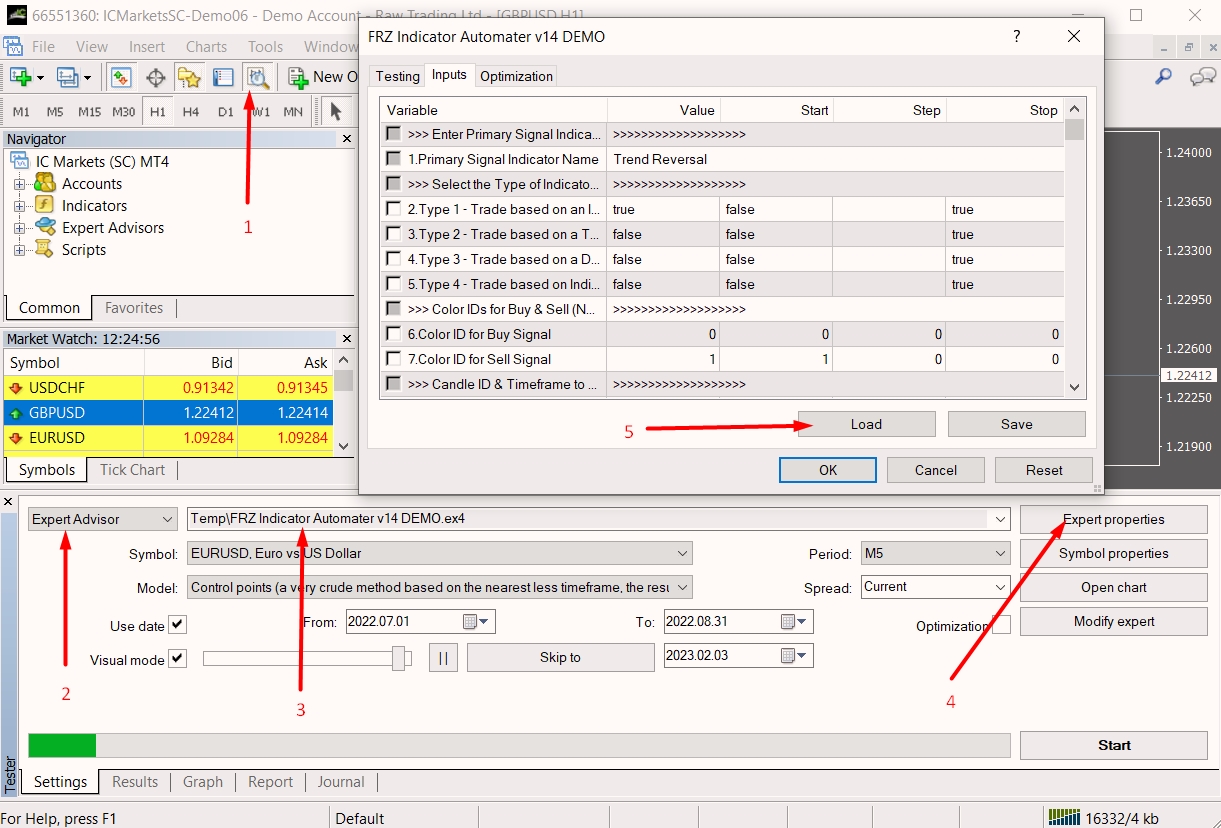Click the Expert Advisors icon in Navigator

[45, 227]
